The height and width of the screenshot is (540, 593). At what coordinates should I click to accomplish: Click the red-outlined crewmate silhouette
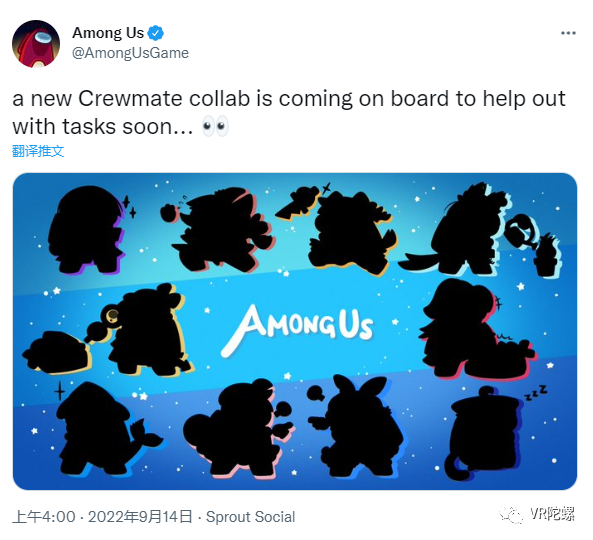point(477,329)
